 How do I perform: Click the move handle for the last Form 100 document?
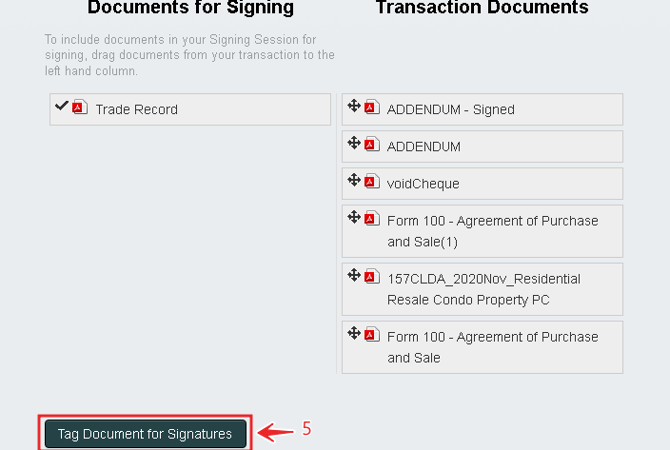(353, 333)
